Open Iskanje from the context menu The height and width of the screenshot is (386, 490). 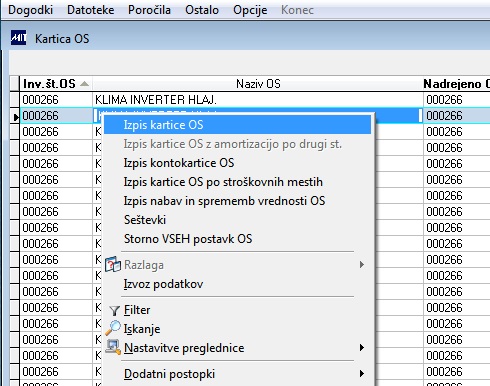tap(237, 329)
